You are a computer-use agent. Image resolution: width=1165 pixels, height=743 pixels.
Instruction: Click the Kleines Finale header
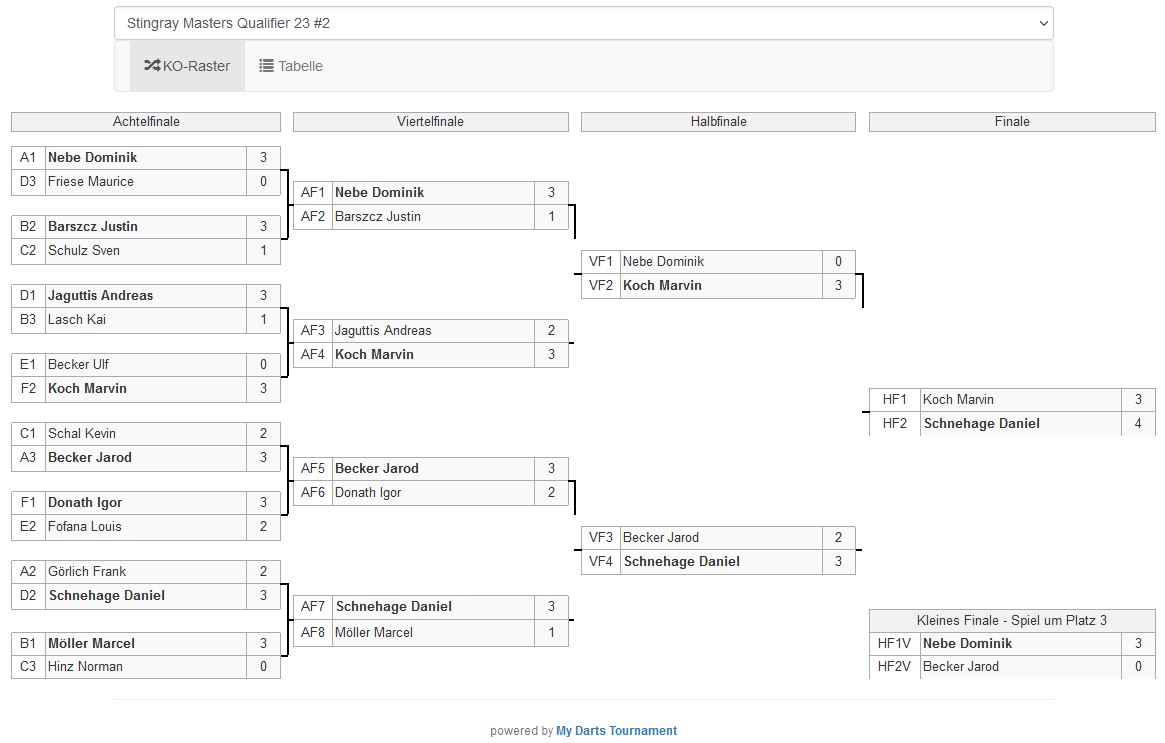[x=1012, y=621]
